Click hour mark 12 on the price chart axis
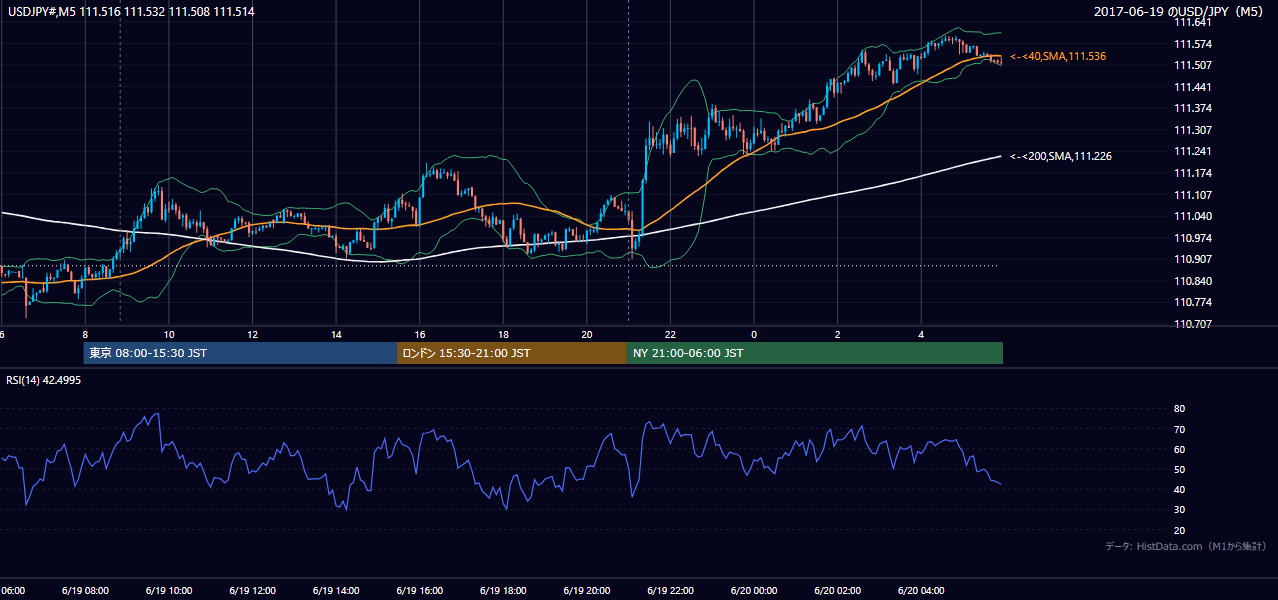1278x600 pixels. point(252,334)
